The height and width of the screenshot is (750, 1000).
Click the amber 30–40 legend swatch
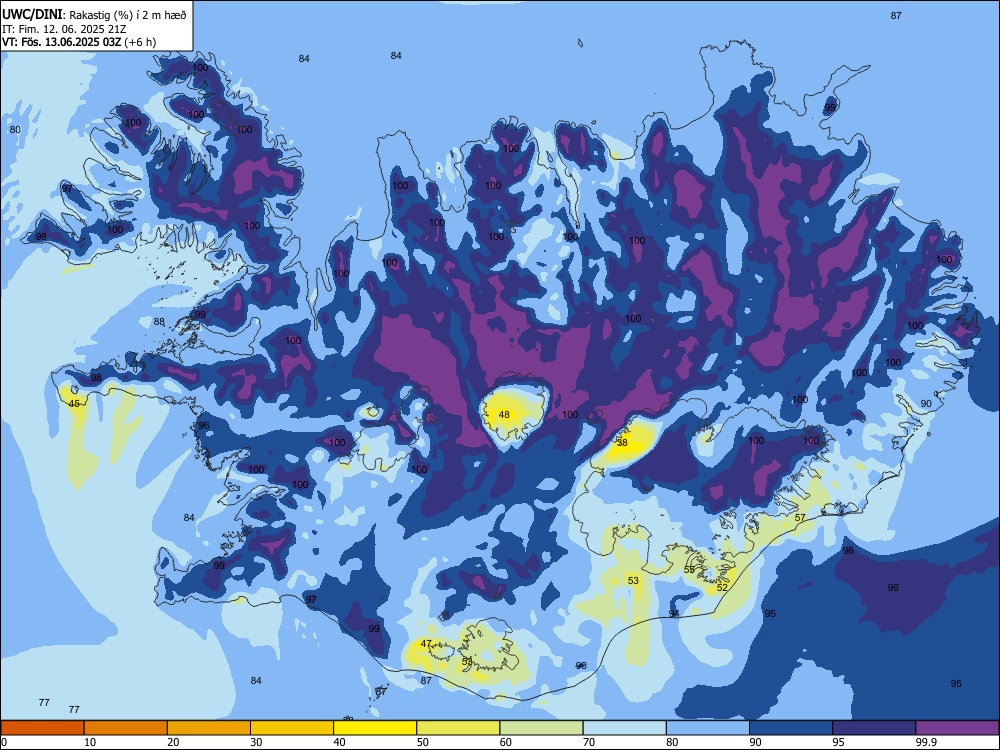pyautogui.click(x=292, y=728)
